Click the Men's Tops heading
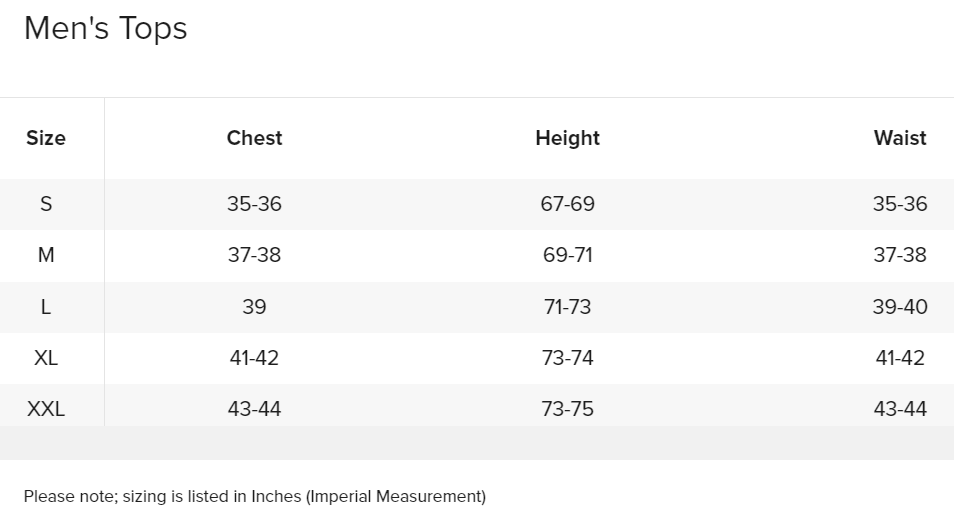Viewport: 954px width, 520px height. 105,29
